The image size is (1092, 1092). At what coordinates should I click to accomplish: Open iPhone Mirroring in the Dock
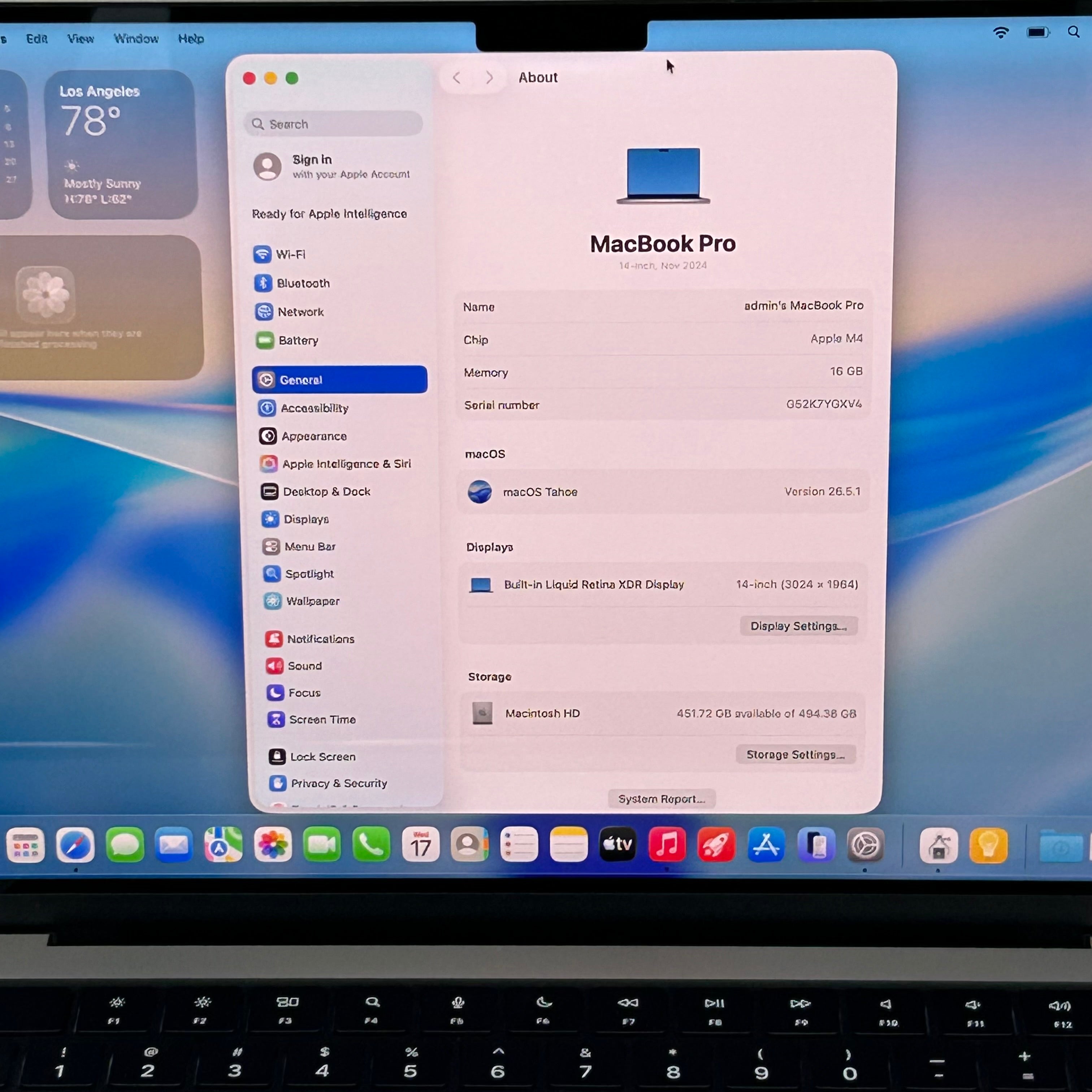[x=816, y=845]
